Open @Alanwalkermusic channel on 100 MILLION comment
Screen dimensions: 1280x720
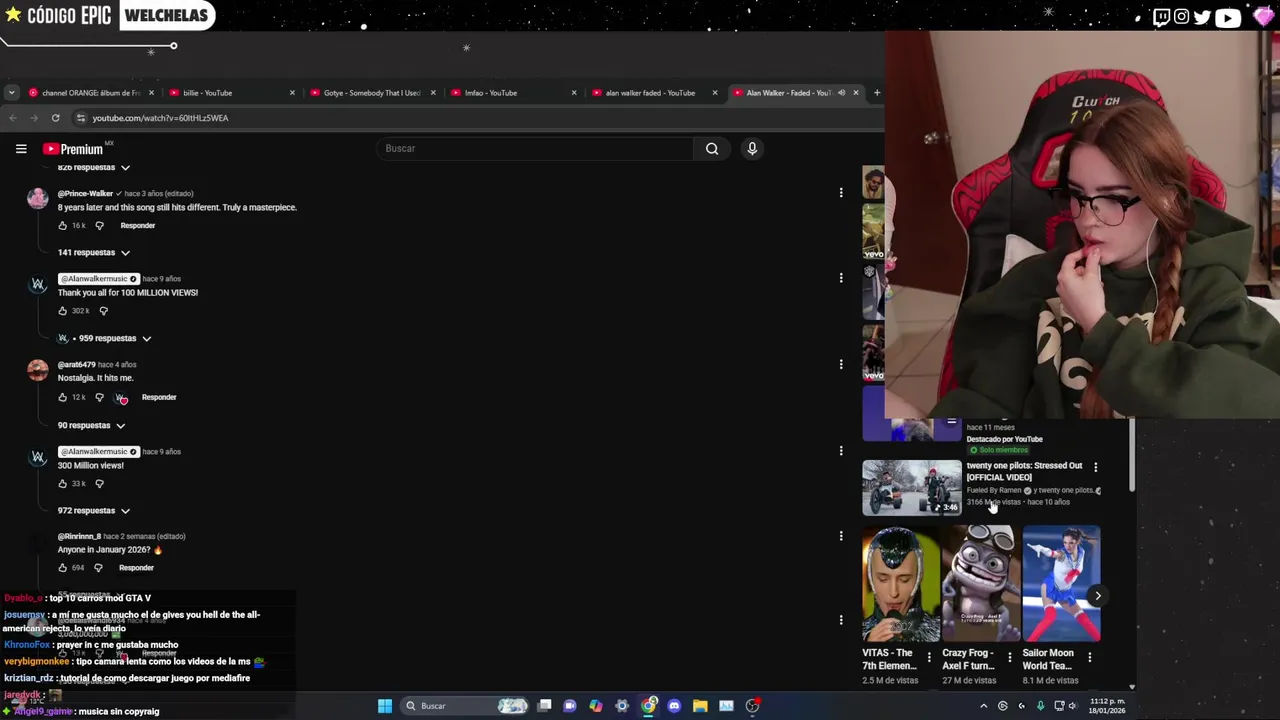(x=98, y=279)
